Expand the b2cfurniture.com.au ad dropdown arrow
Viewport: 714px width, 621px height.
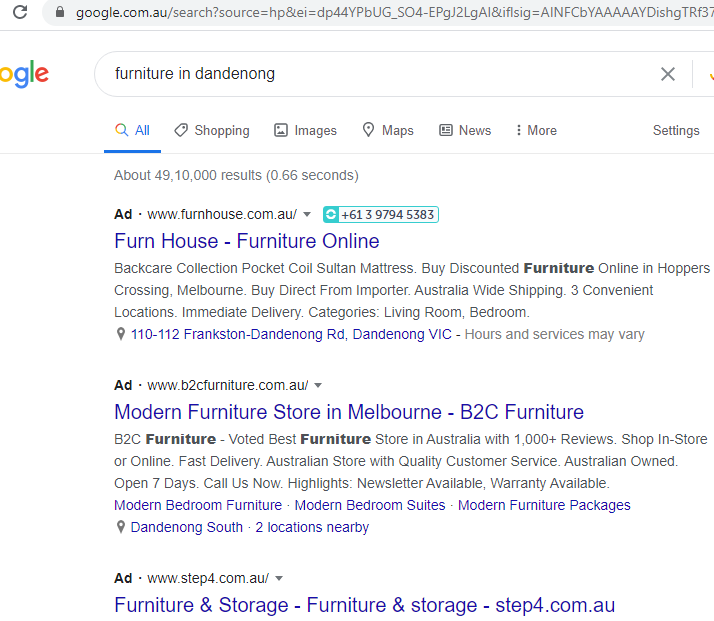pyautogui.click(x=318, y=385)
